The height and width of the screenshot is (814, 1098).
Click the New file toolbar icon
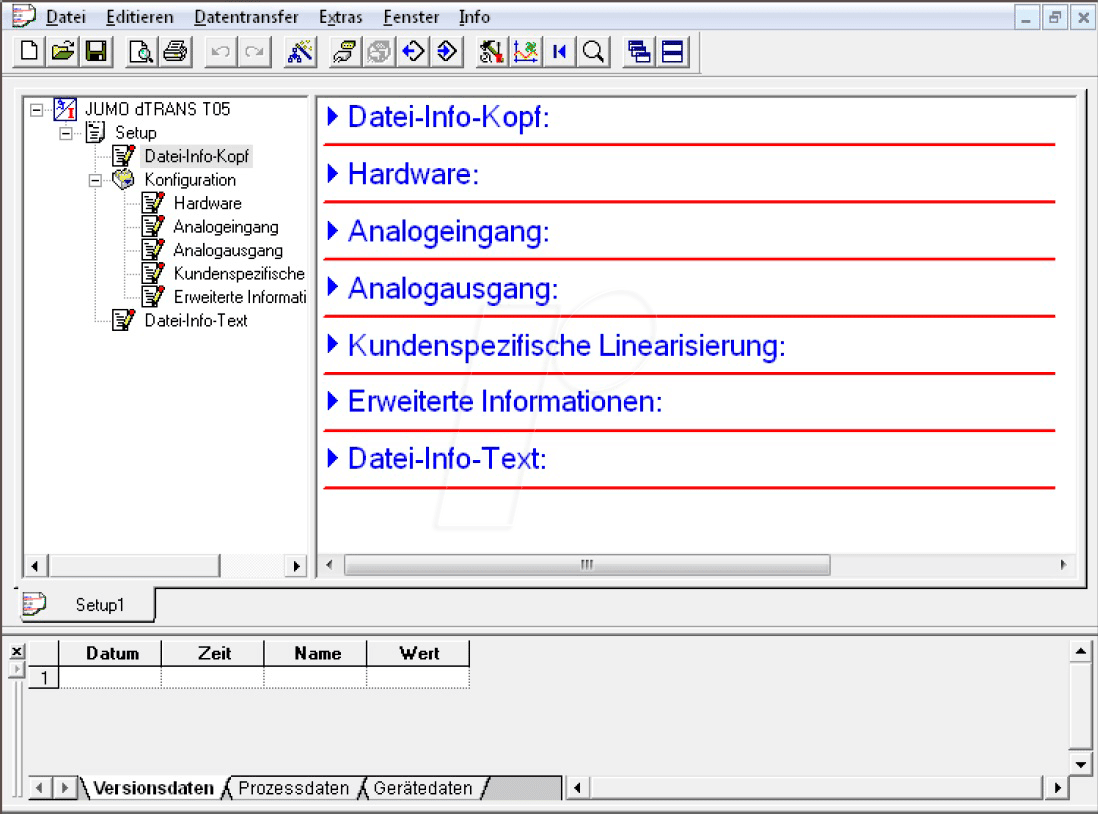click(x=30, y=52)
